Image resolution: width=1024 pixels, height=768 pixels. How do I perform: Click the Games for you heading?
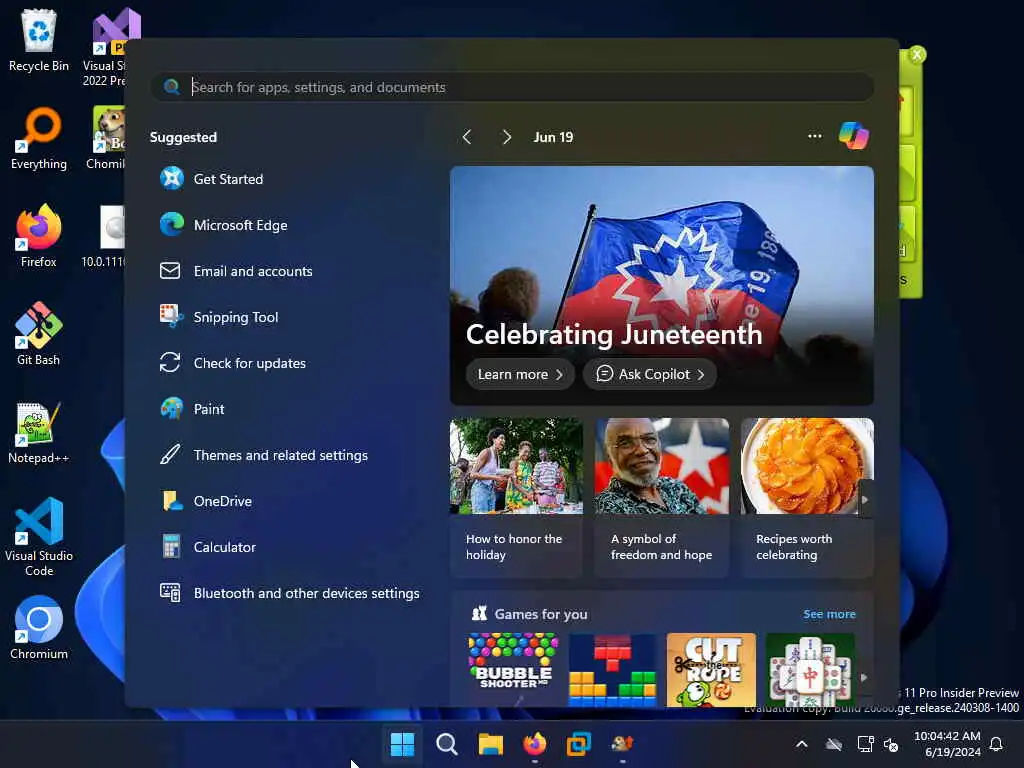tap(541, 614)
